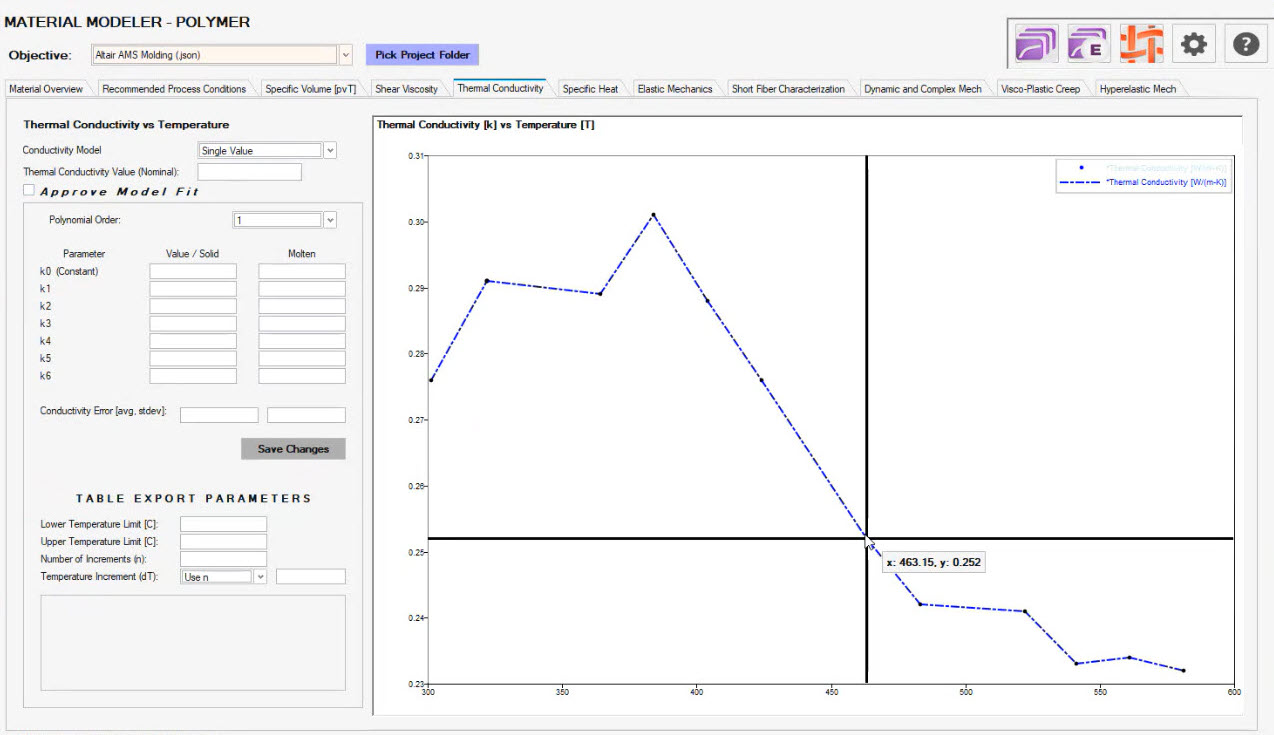Expand the Polynomial Order dropdown
The image size is (1274, 735).
pyautogui.click(x=330, y=220)
